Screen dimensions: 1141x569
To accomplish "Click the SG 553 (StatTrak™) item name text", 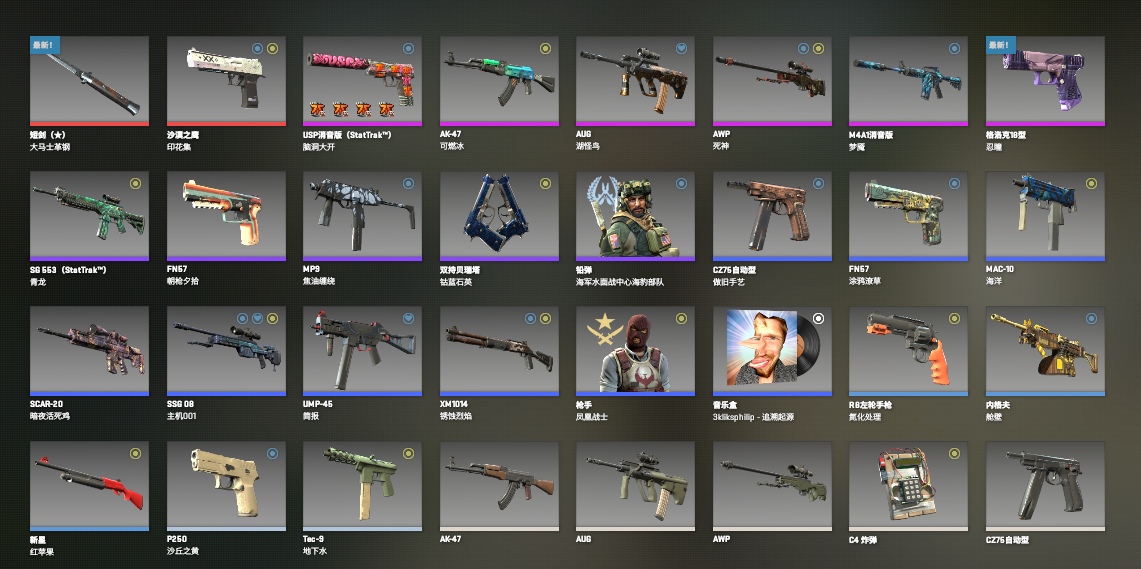I will tap(68, 270).
